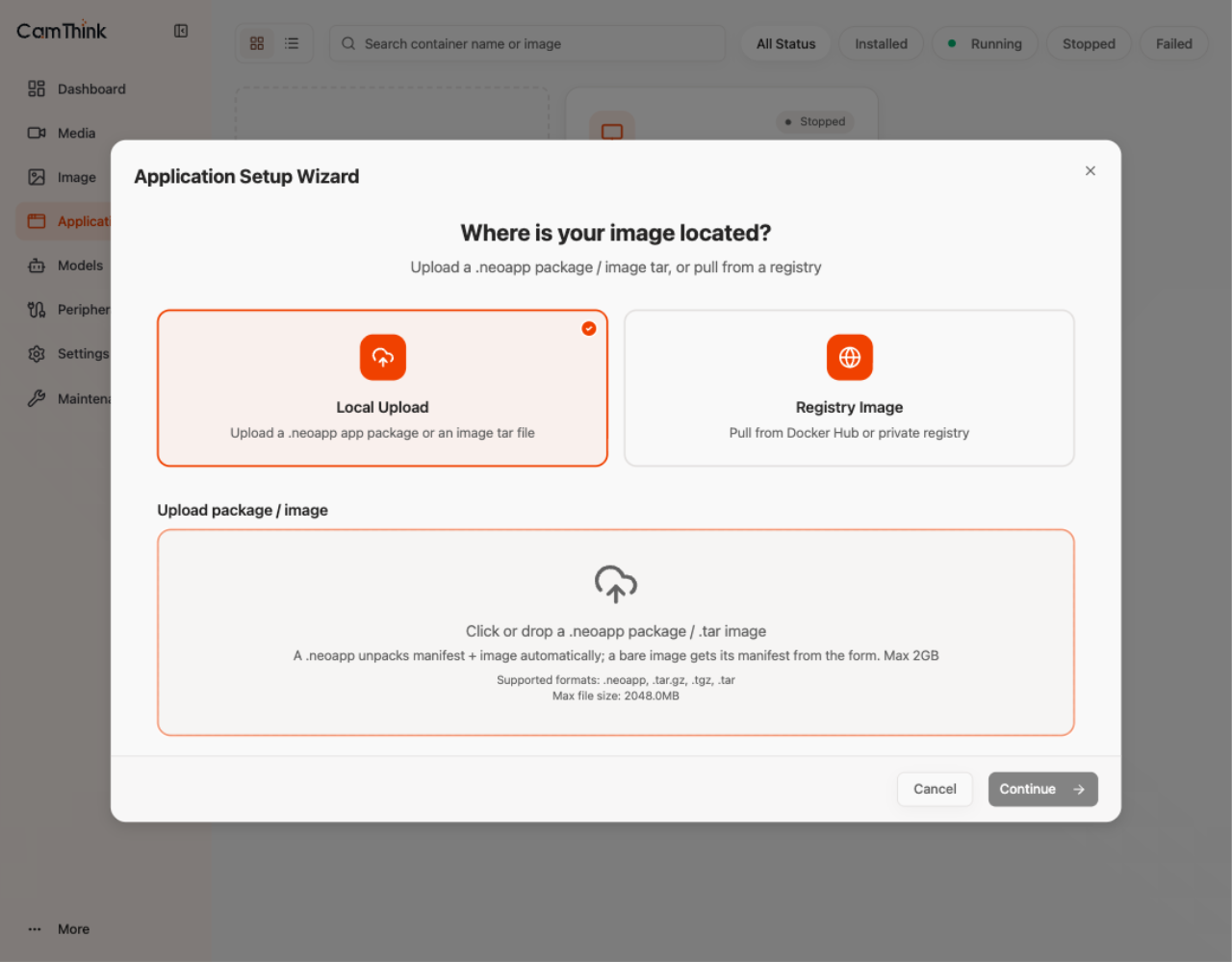This screenshot has width=1232, height=962.
Task: Click the upload cloud icon in drop zone
Action: tap(616, 584)
